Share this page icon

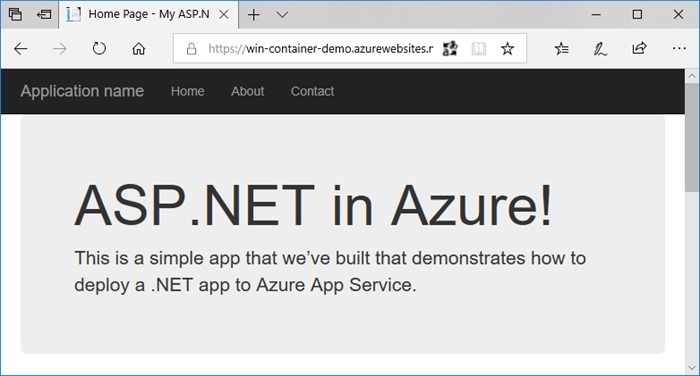coord(639,48)
